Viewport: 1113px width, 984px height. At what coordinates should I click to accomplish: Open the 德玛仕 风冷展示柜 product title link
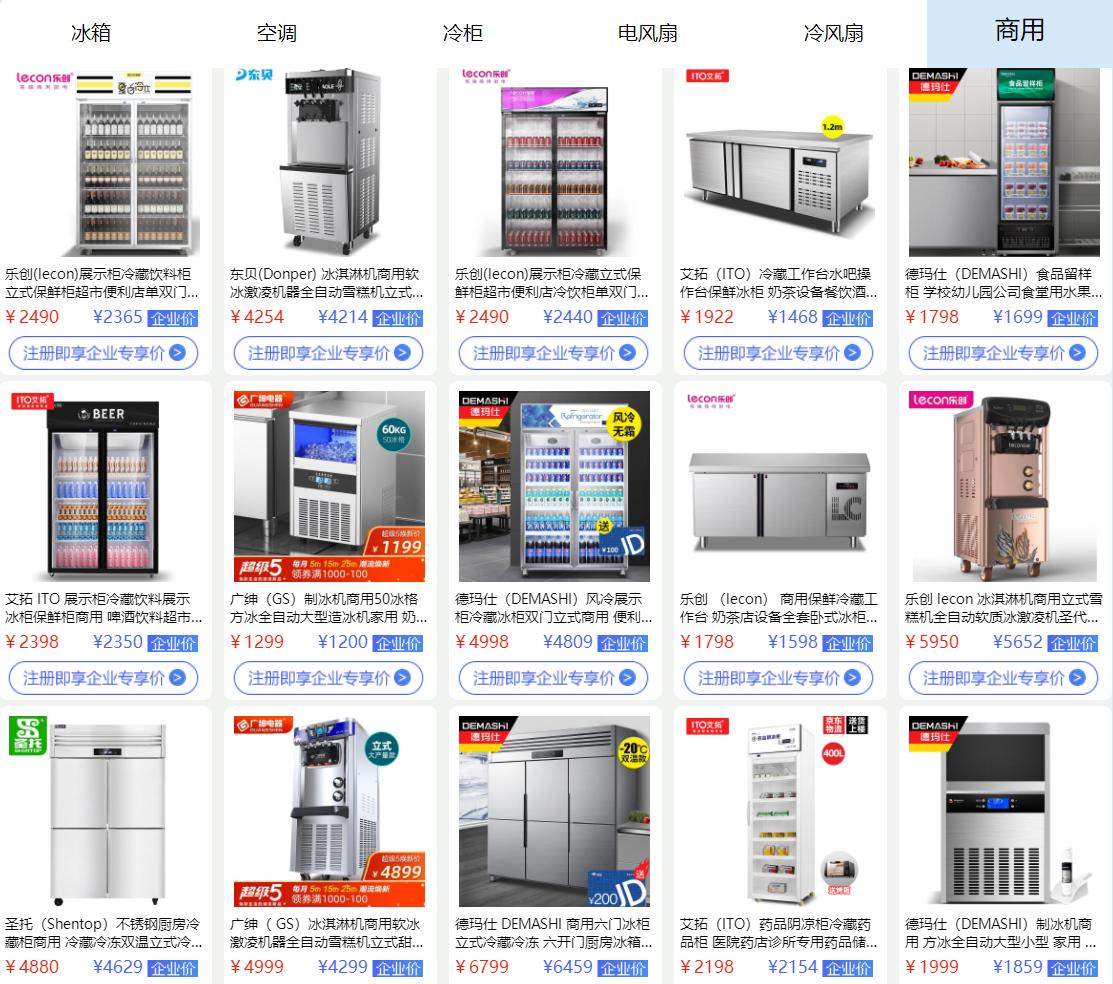(x=554, y=608)
